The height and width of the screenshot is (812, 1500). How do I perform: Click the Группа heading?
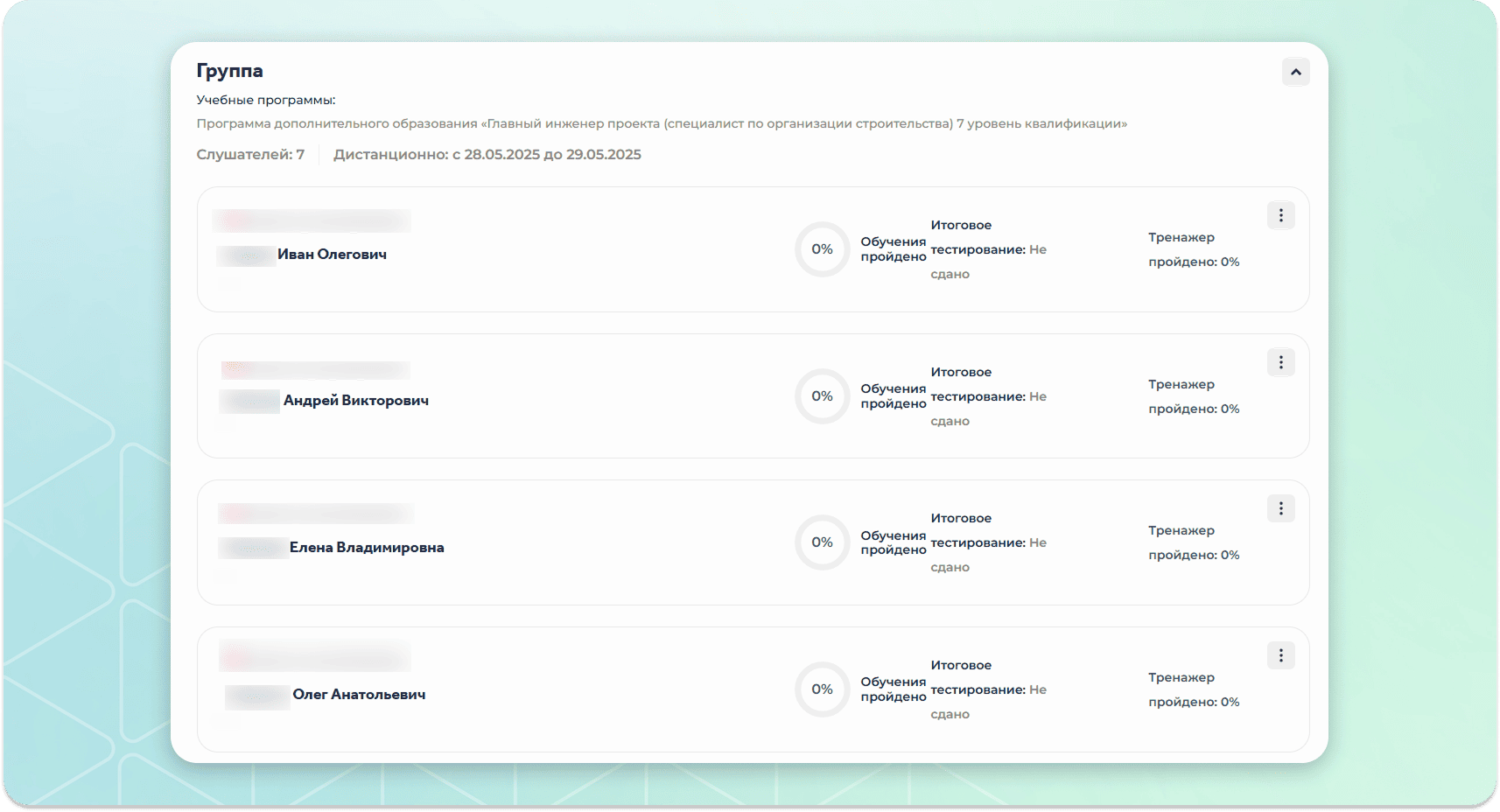click(x=229, y=71)
